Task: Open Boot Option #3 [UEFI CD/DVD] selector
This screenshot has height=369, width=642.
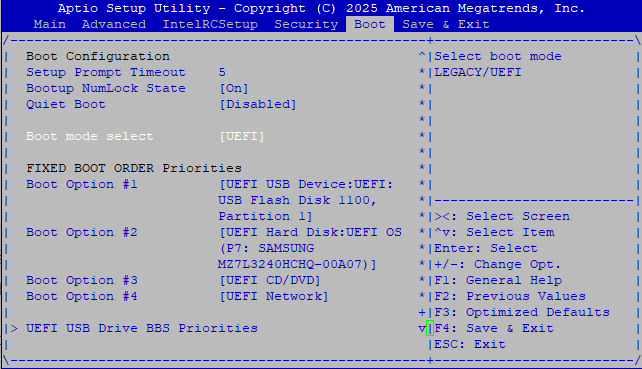Action: 270,280
